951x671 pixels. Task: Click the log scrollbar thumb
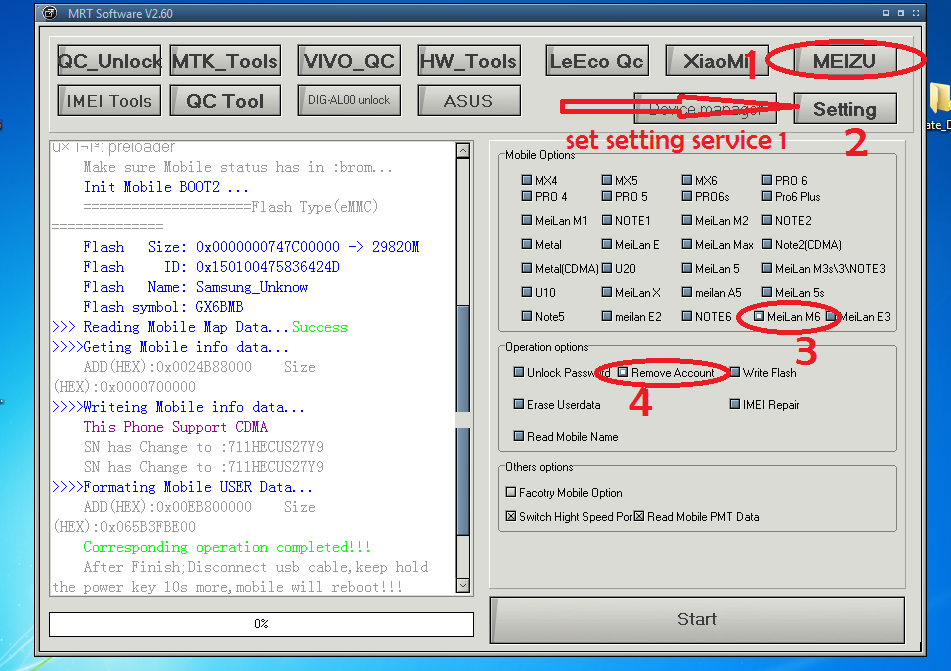pyautogui.click(x=463, y=422)
